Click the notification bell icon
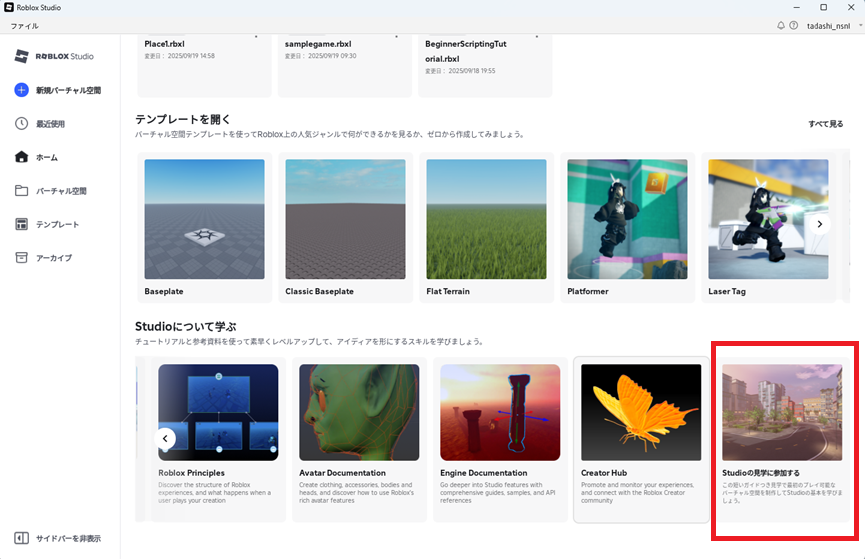This screenshot has width=865, height=559. (x=781, y=25)
